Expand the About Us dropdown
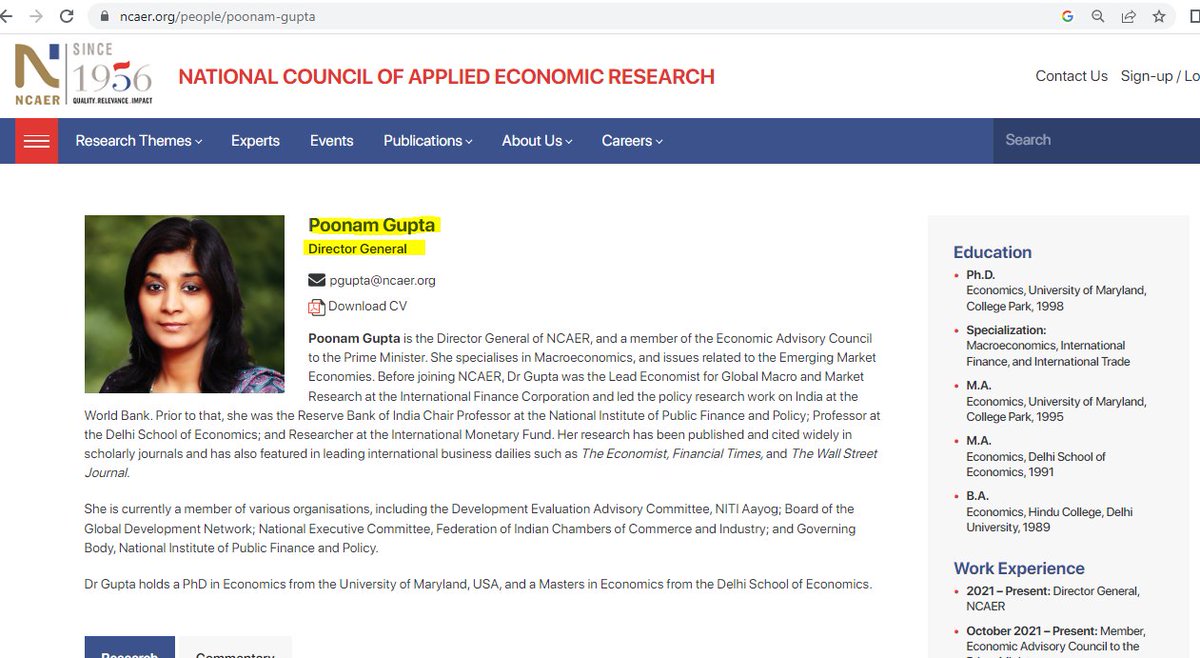Image resolution: width=1200 pixels, height=658 pixels. click(x=537, y=141)
